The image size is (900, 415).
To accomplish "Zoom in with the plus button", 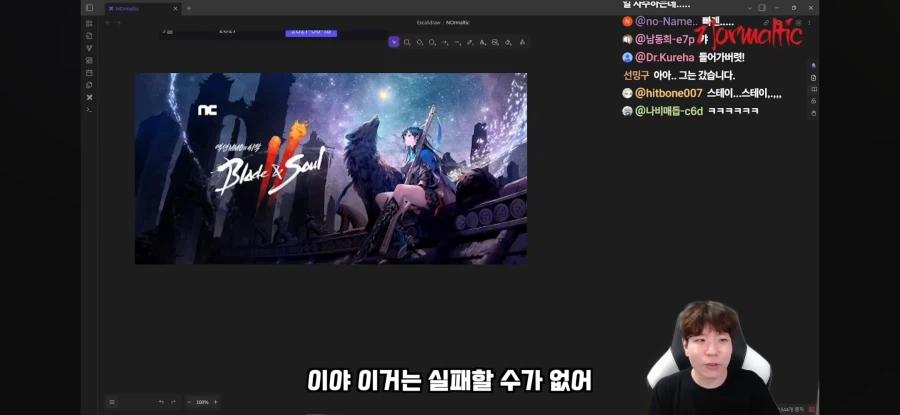I will pyautogui.click(x=216, y=402).
